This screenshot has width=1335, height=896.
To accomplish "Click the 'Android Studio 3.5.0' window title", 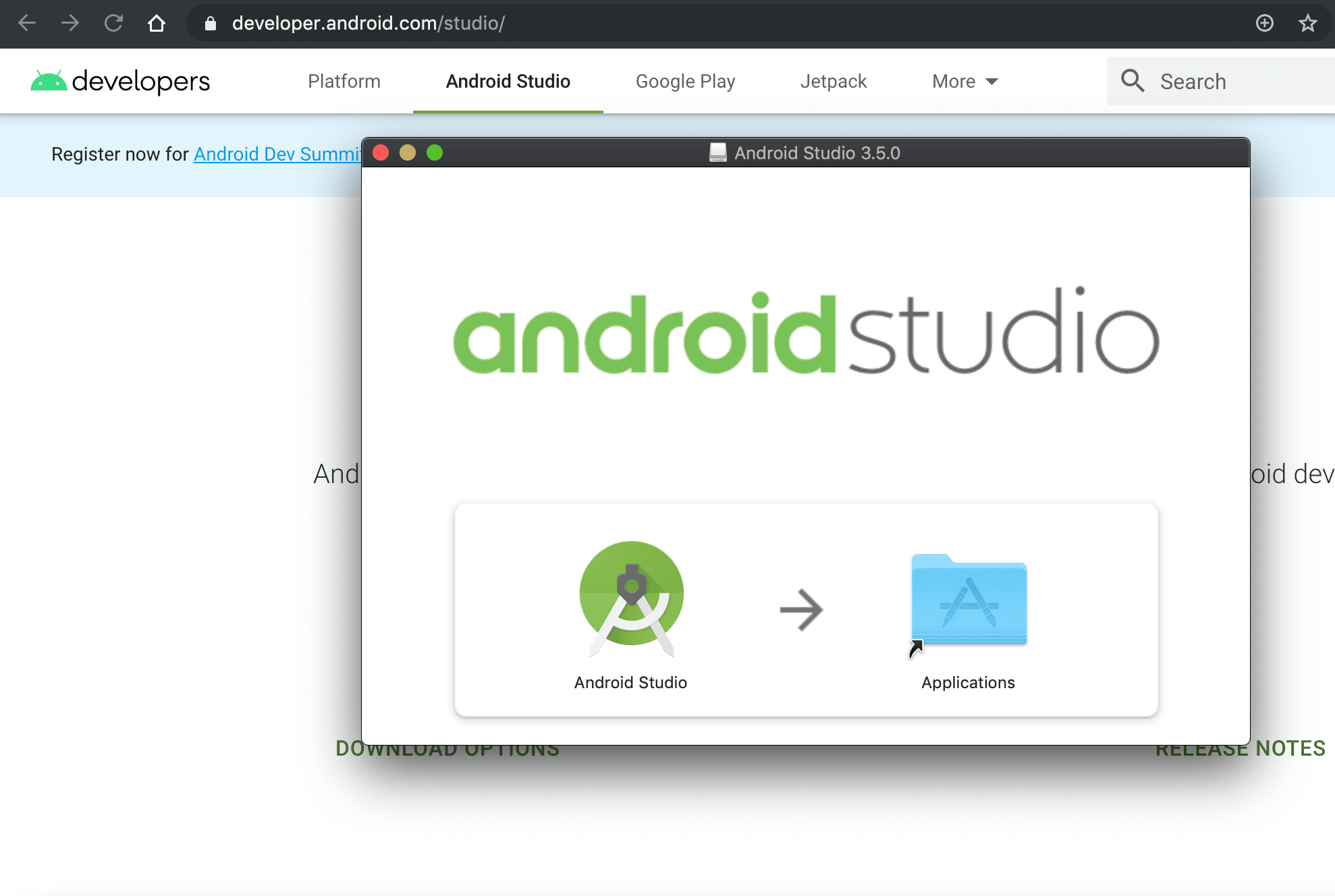I will point(817,153).
